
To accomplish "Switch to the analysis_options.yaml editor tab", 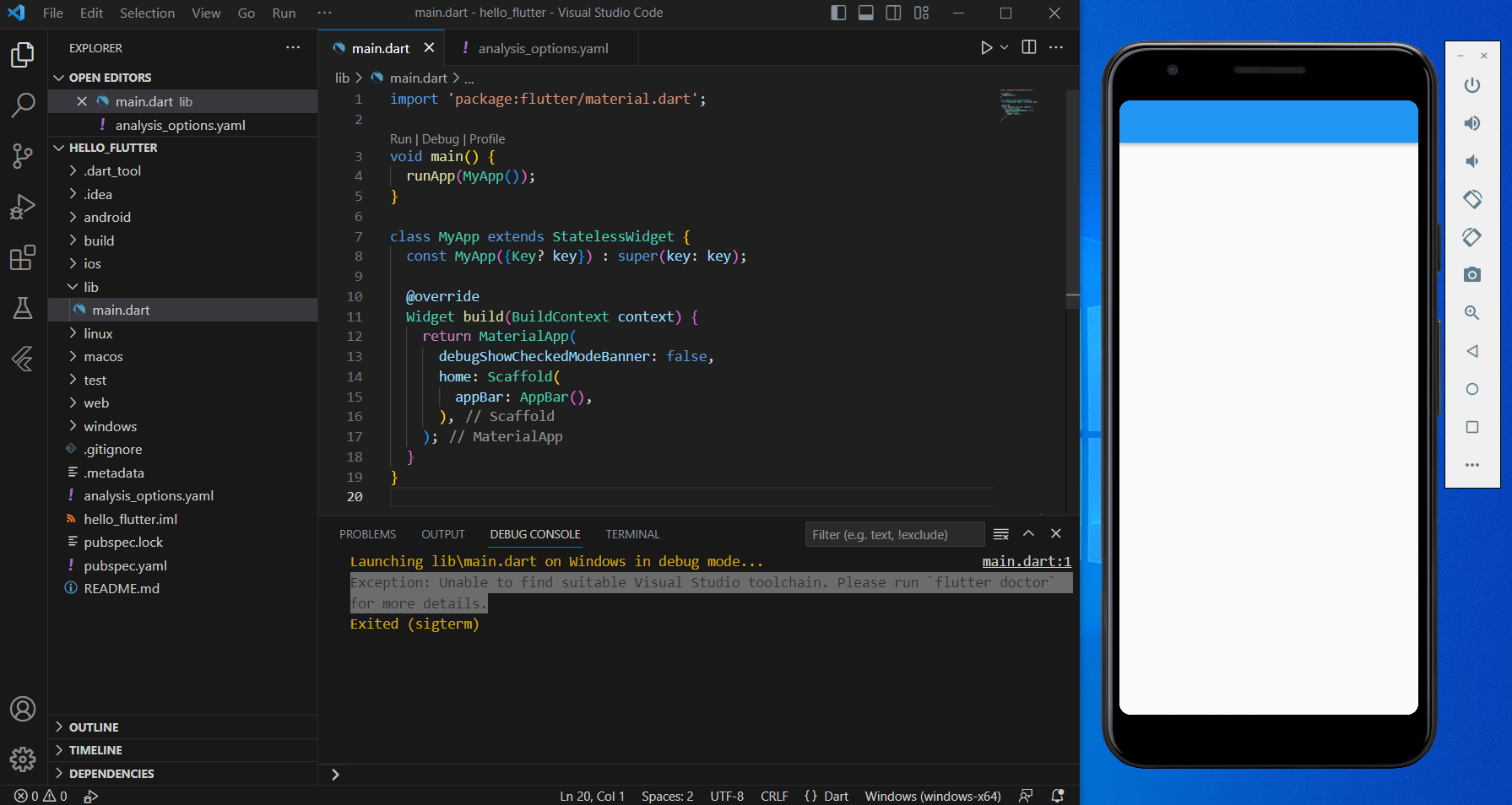I will click(541, 48).
